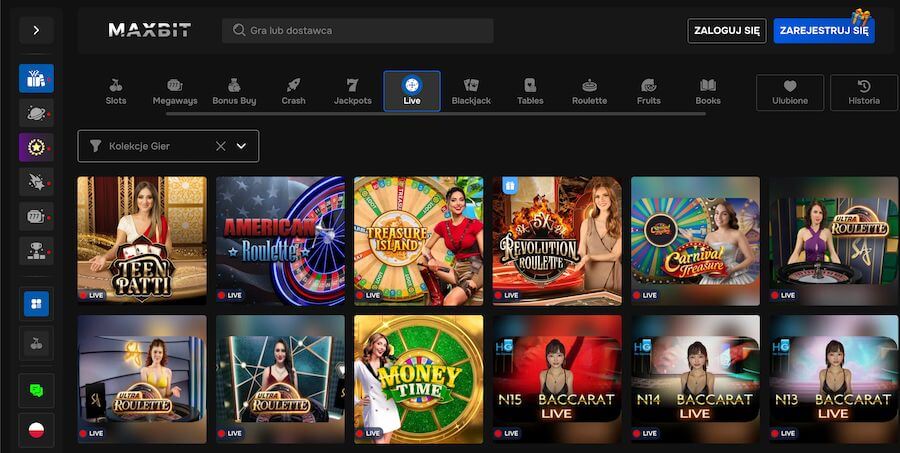Click the 777 slot icon in sidebar
Screen dimensions: 900x453
(x=36, y=215)
